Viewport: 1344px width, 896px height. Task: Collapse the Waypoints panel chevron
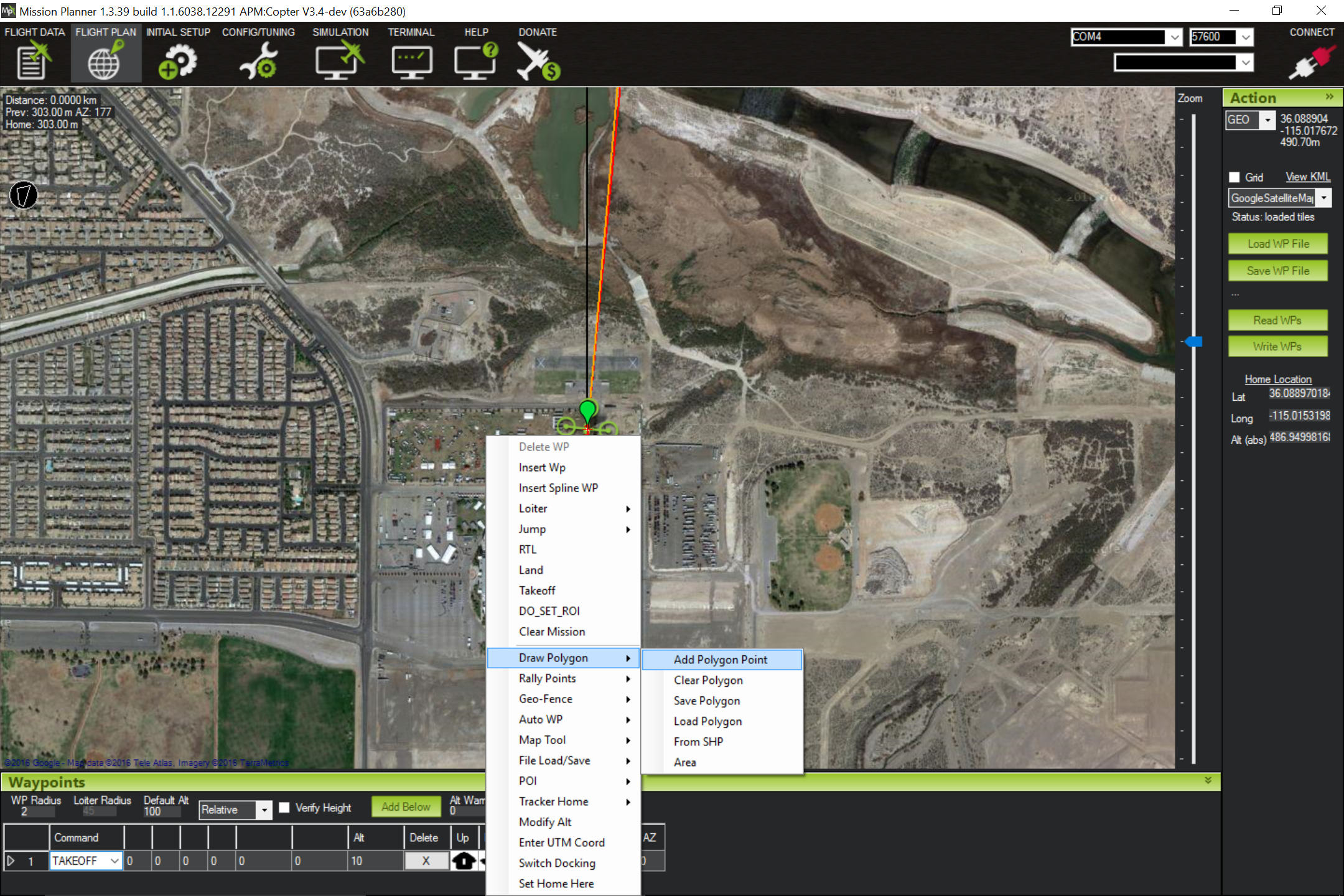tap(1208, 780)
